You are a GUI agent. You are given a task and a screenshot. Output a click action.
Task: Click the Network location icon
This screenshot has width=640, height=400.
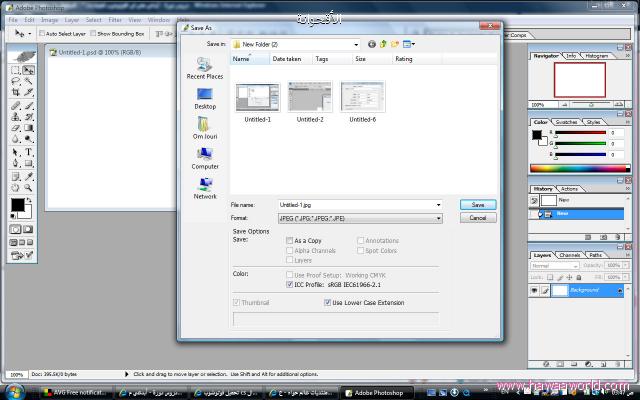(204, 186)
